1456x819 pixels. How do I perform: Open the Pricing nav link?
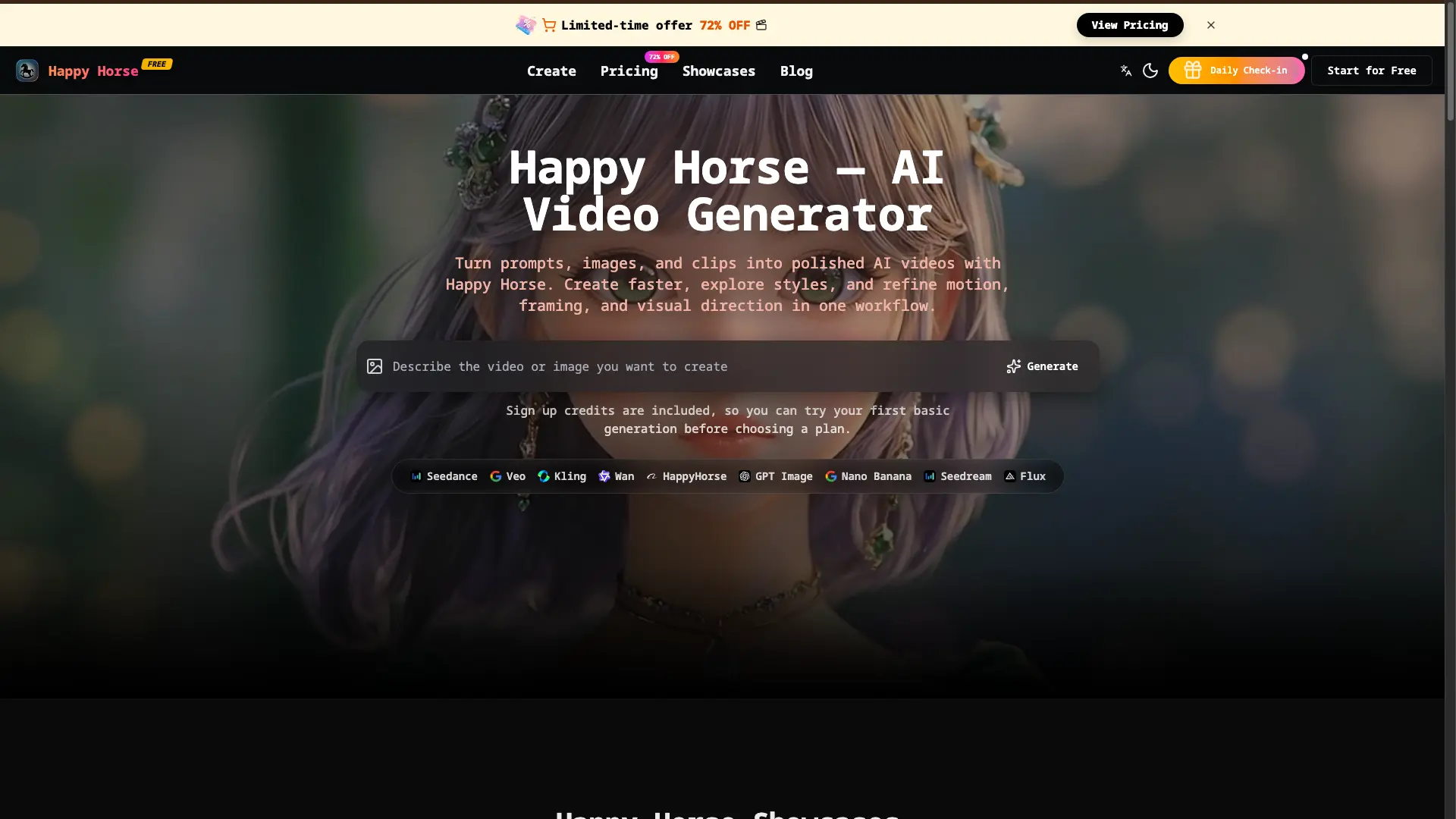coord(629,71)
